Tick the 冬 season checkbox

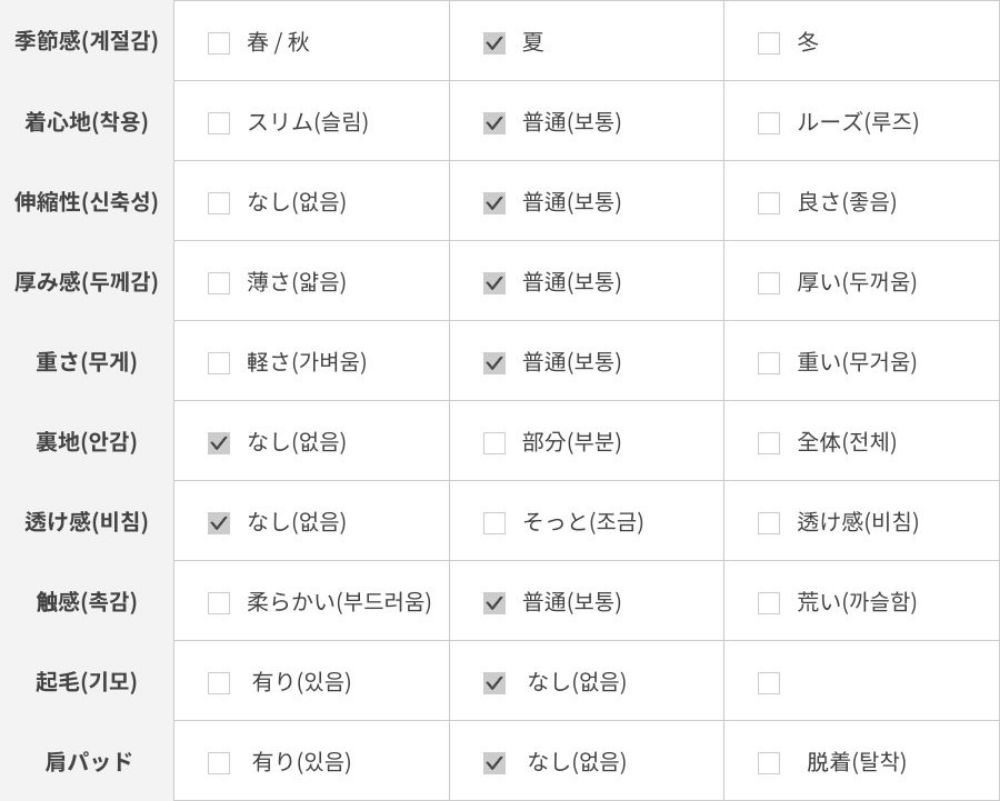[x=769, y=44]
